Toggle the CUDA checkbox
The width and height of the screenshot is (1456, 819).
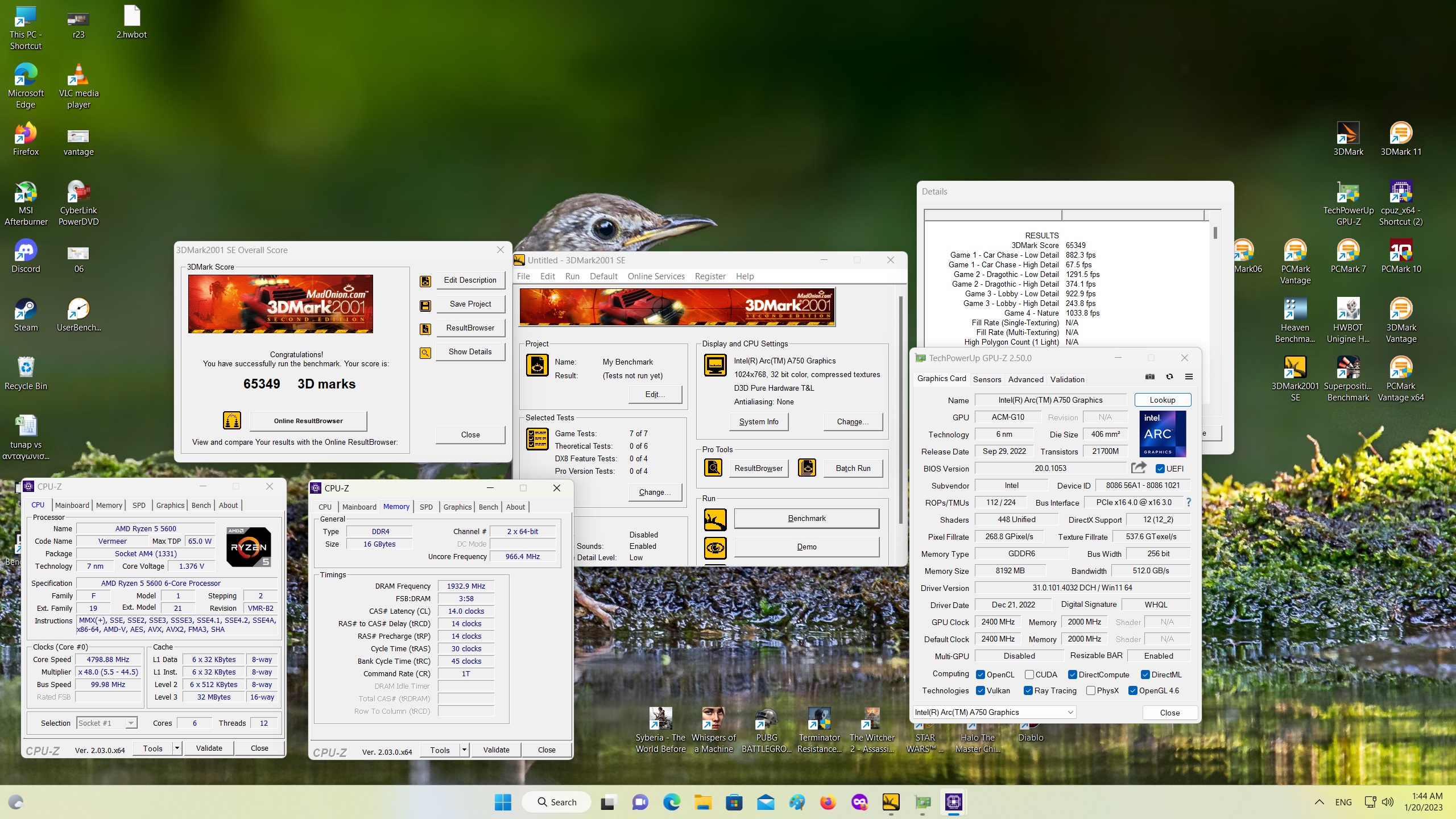pyautogui.click(x=1029, y=675)
